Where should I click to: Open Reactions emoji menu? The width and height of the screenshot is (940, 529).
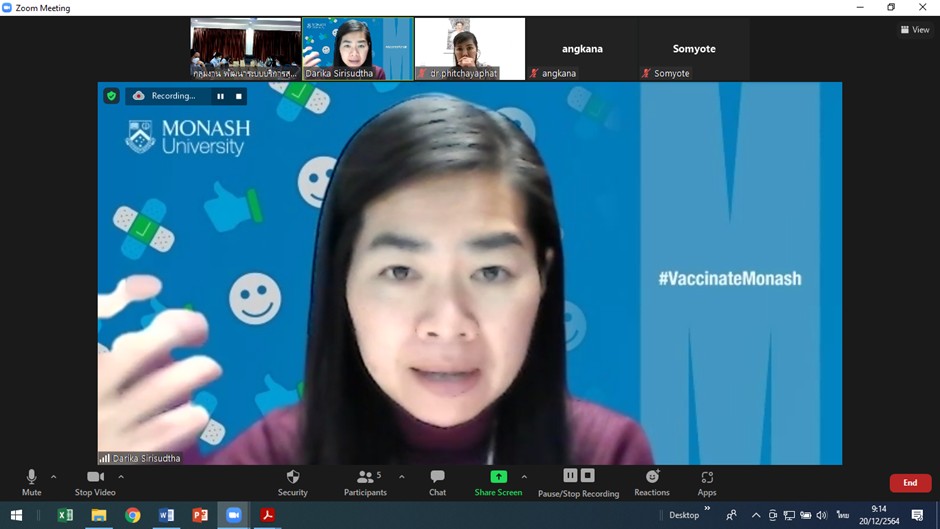[x=652, y=483]
